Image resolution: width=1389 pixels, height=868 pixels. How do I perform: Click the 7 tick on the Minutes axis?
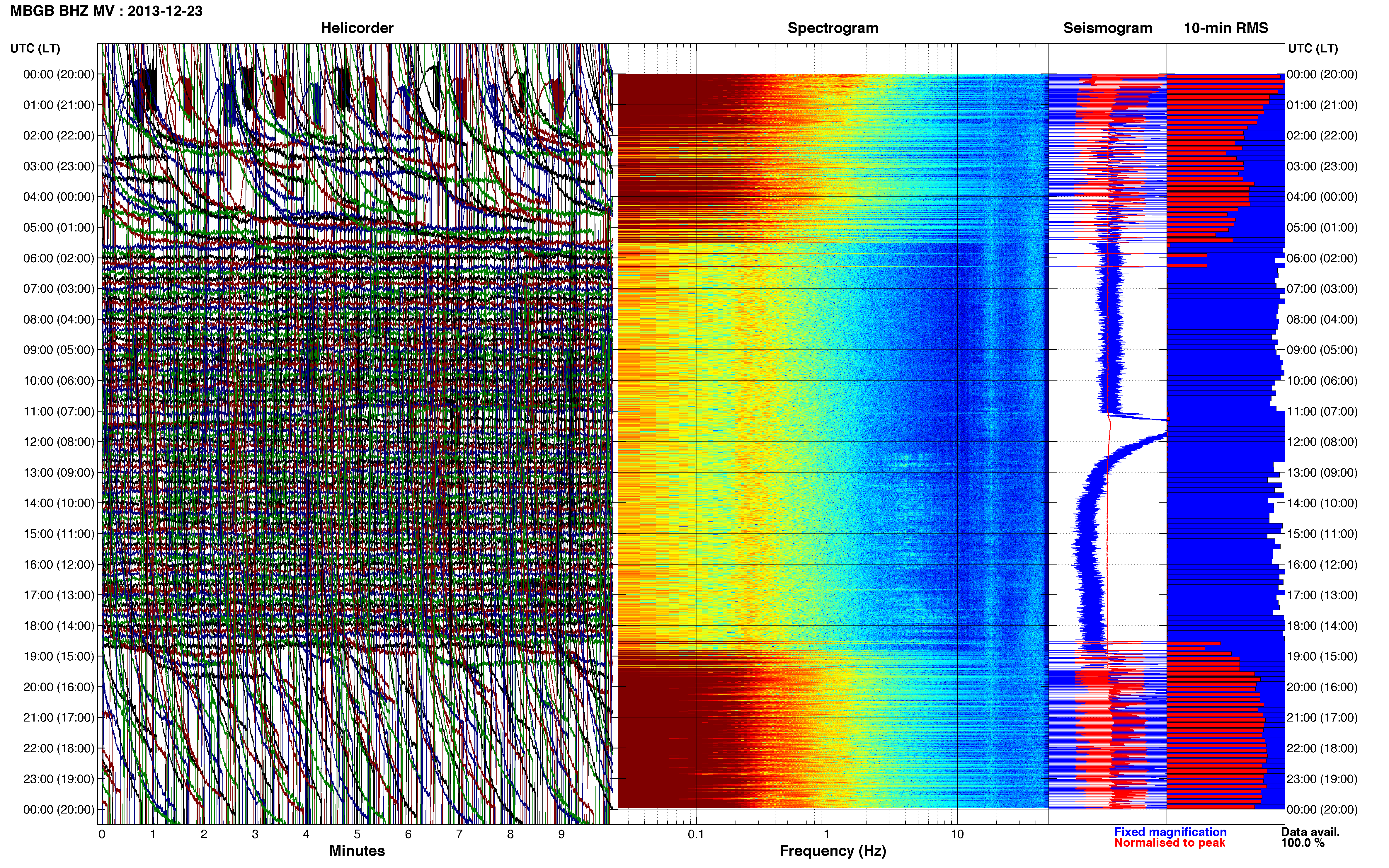pyautogui.click(x=459, y=834)
